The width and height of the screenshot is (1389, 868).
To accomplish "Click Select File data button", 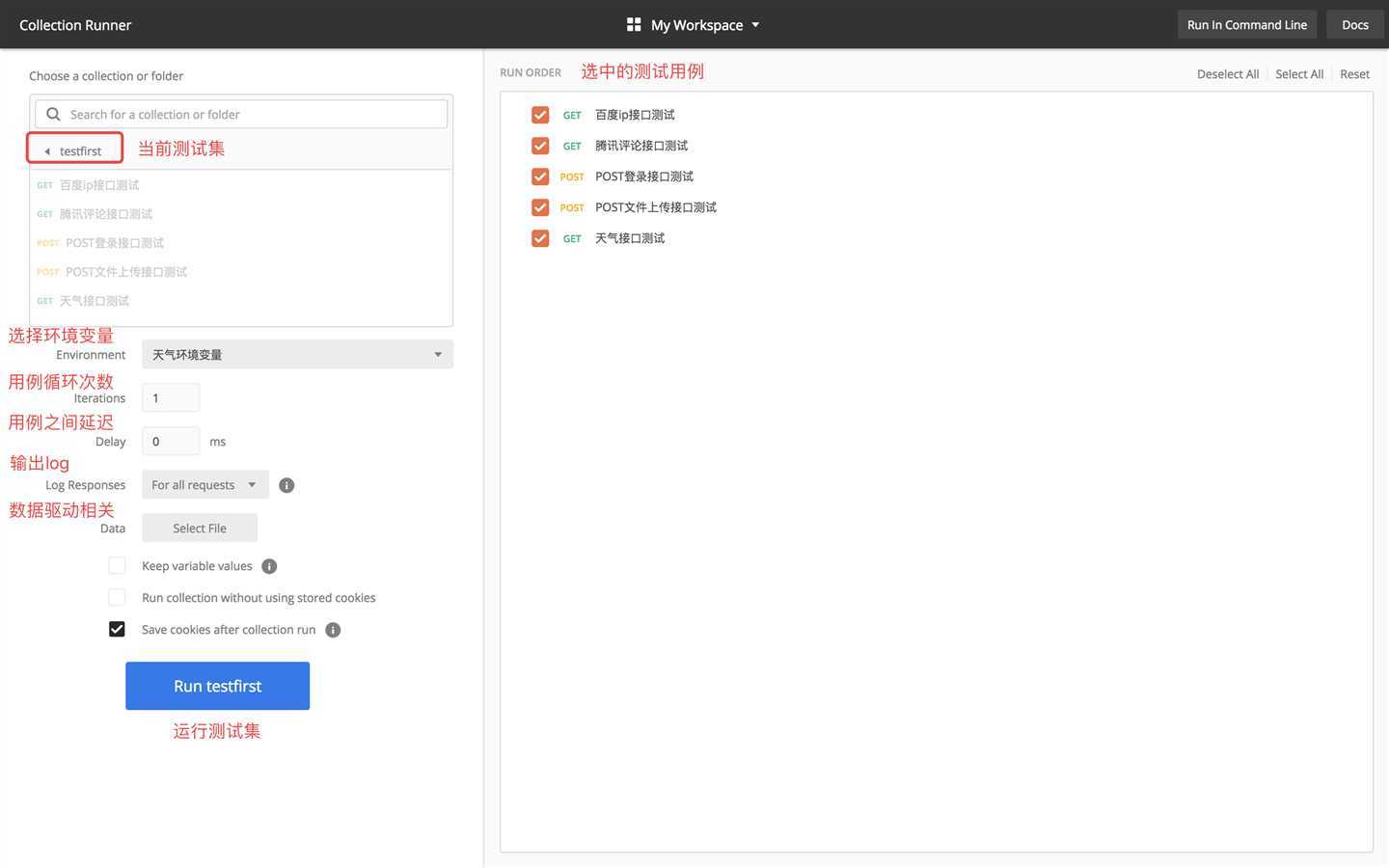I will pos(200,528).
